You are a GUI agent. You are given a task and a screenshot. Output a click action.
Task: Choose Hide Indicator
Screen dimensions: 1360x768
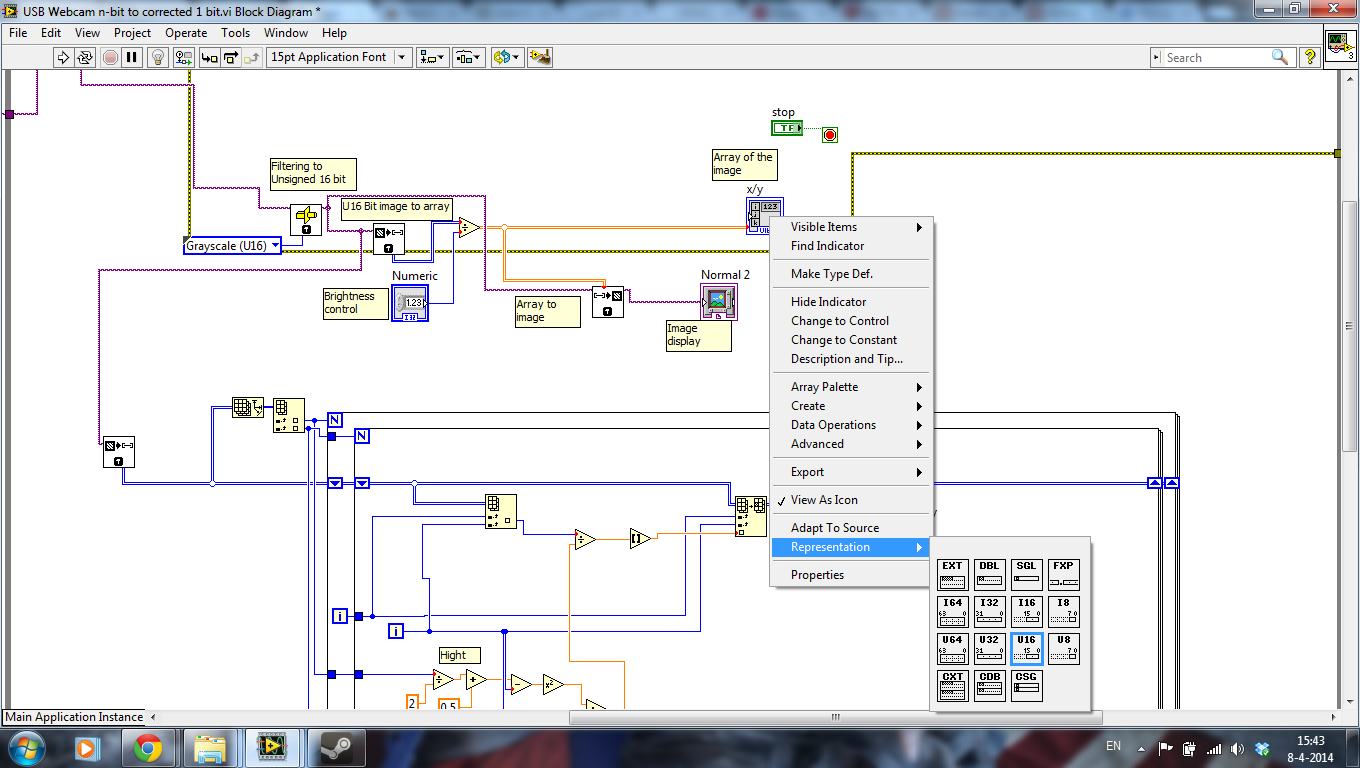tap(852, 302)
